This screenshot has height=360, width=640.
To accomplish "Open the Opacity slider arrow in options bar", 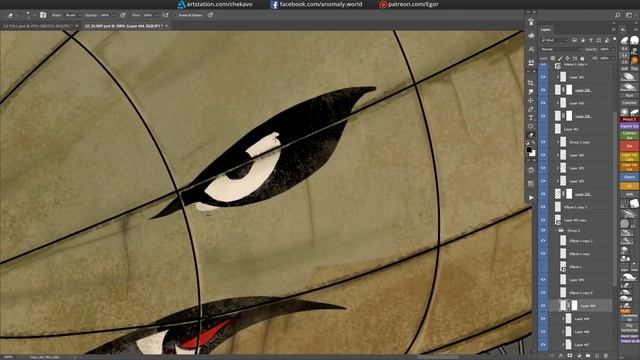I will click(x=114, y=15).
